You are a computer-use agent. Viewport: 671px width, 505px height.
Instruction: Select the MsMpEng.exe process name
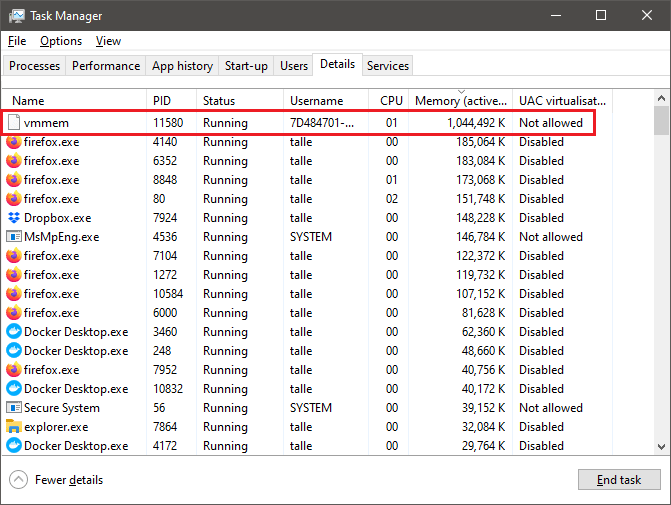point(62,237)
